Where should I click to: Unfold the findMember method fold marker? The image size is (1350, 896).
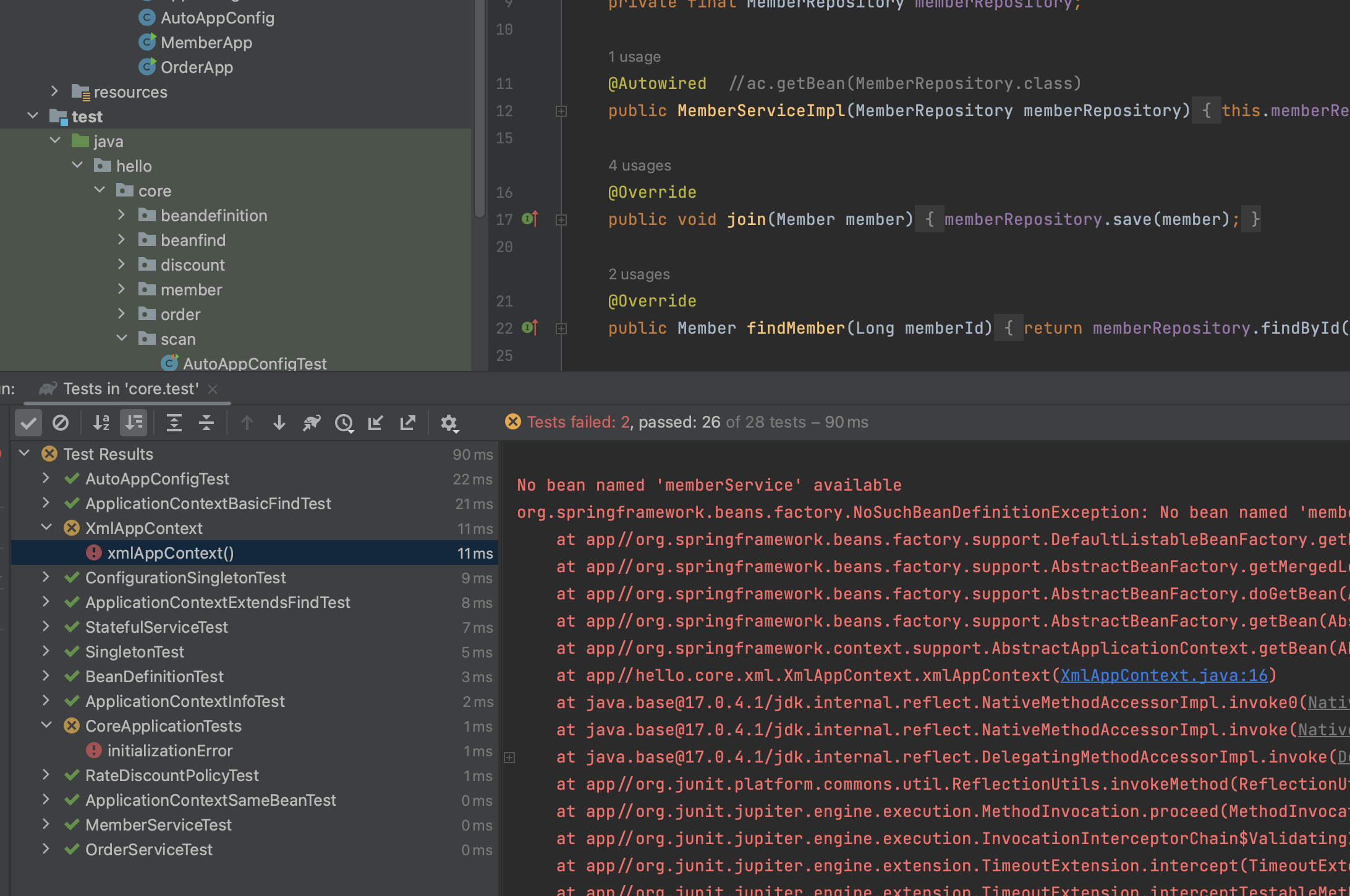click(x=561, y=329)
